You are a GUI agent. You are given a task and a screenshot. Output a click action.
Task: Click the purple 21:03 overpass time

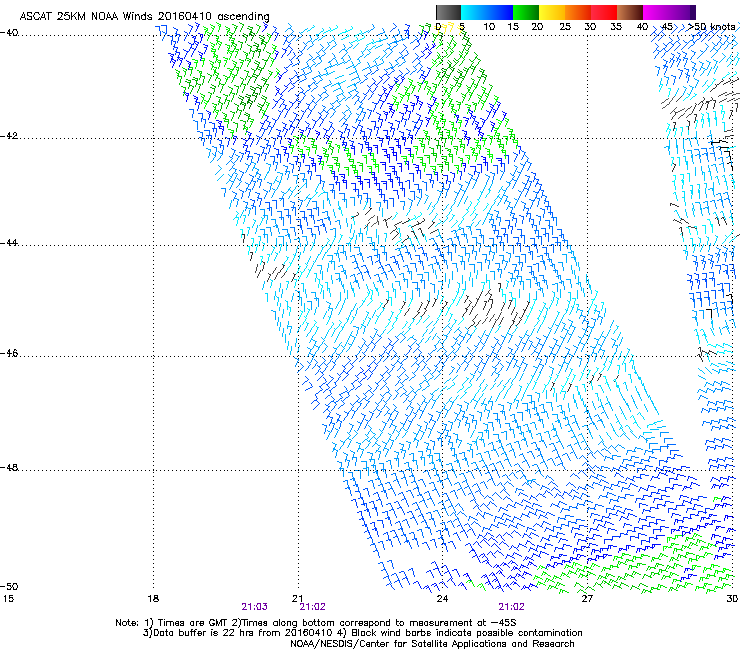(x=254, y=607)
